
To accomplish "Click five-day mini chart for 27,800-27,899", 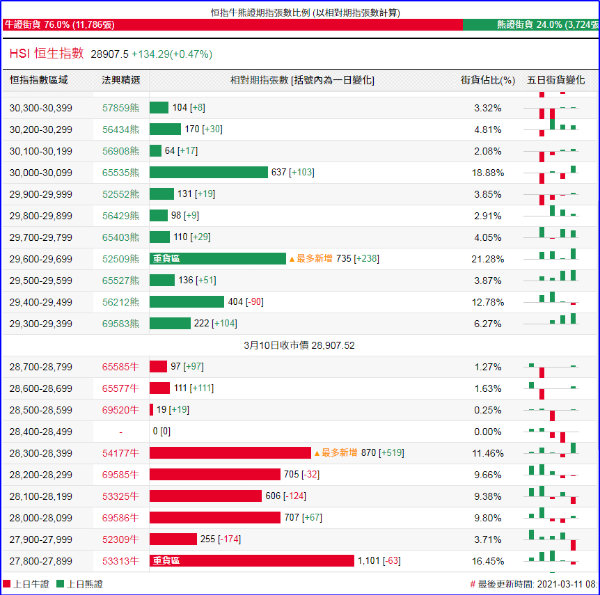I will [551, 558].
